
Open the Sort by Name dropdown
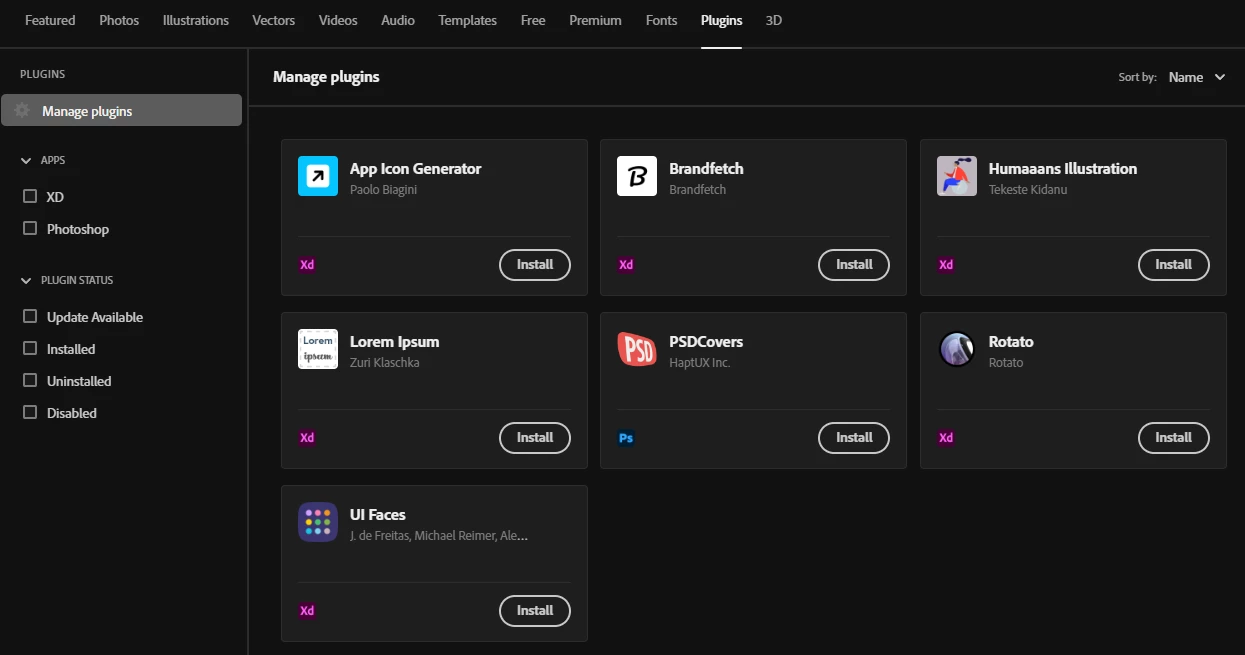pos(1197,77)
